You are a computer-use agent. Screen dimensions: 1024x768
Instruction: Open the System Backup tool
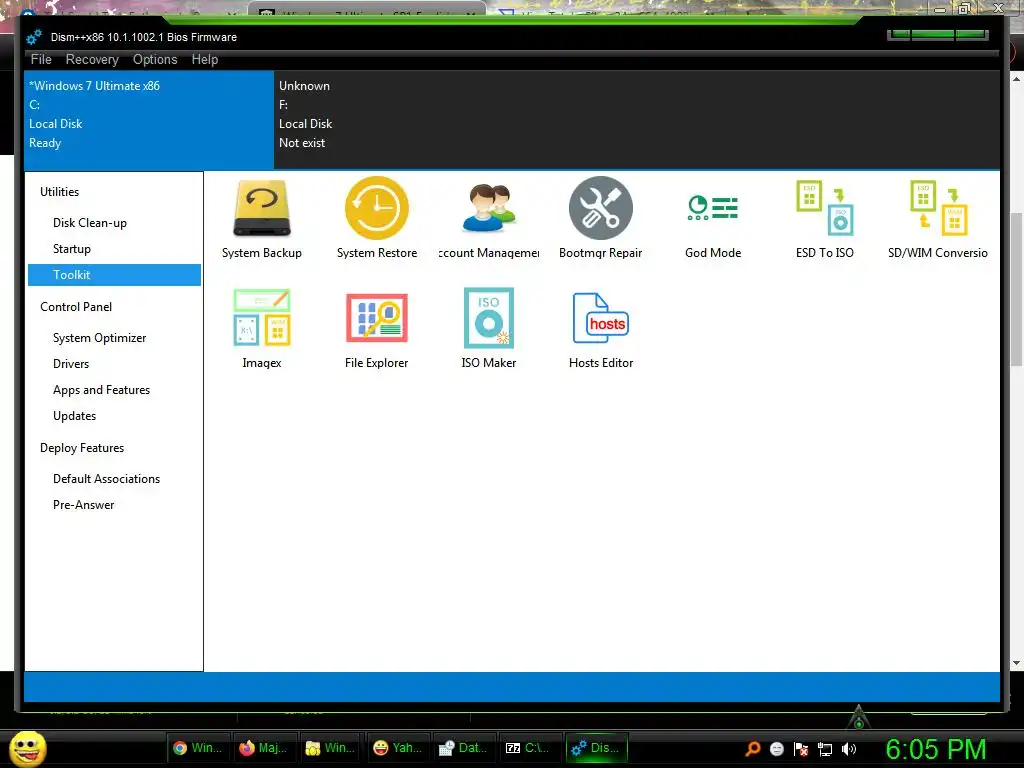click(261, 218)
